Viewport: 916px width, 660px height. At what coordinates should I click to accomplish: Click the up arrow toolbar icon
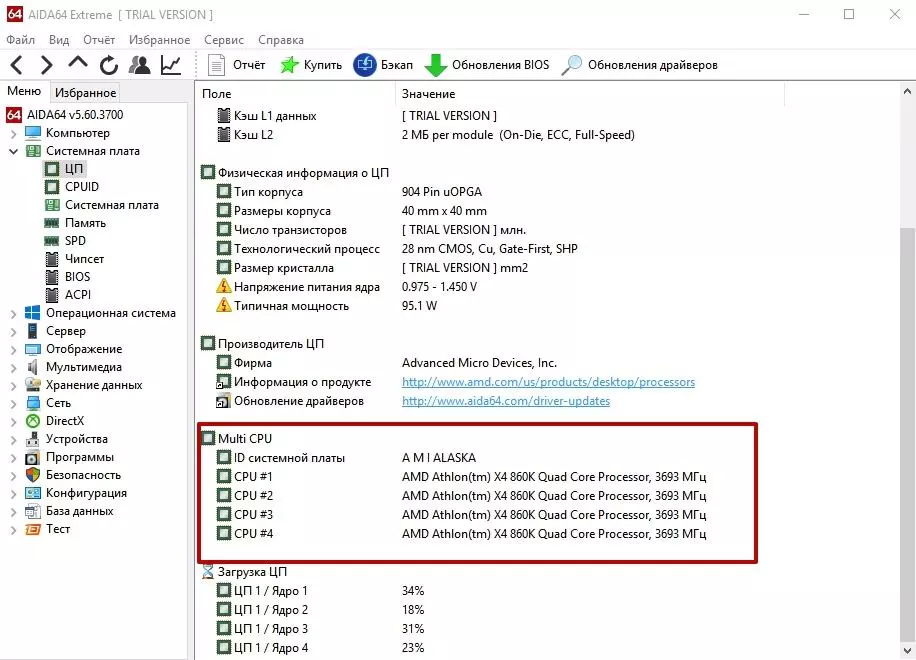[x=78, y=65]
